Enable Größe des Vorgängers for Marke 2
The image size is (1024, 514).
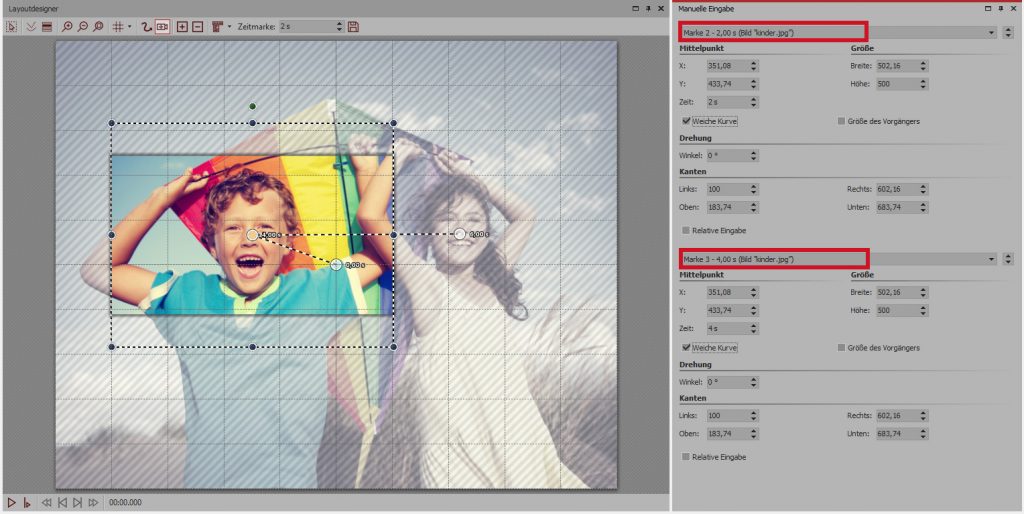tap(841, 121)
